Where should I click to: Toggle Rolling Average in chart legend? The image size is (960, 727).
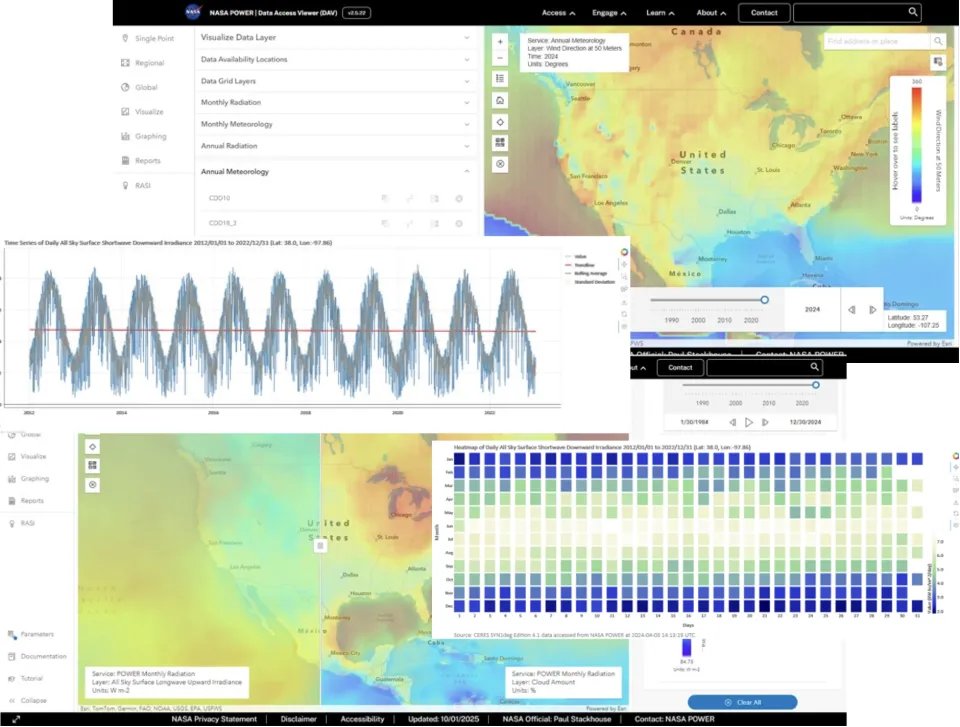586,274
